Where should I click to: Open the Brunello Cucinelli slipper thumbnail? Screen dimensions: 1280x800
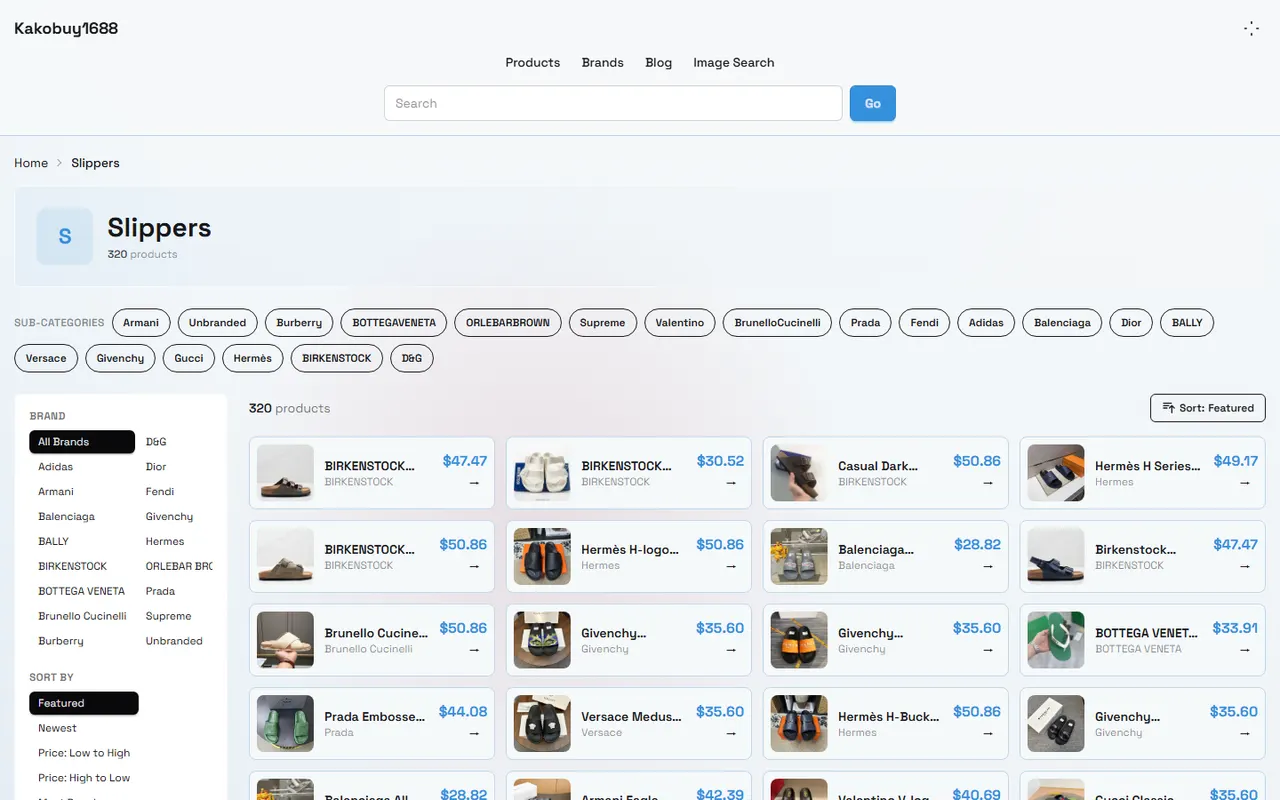coord(285,640)
